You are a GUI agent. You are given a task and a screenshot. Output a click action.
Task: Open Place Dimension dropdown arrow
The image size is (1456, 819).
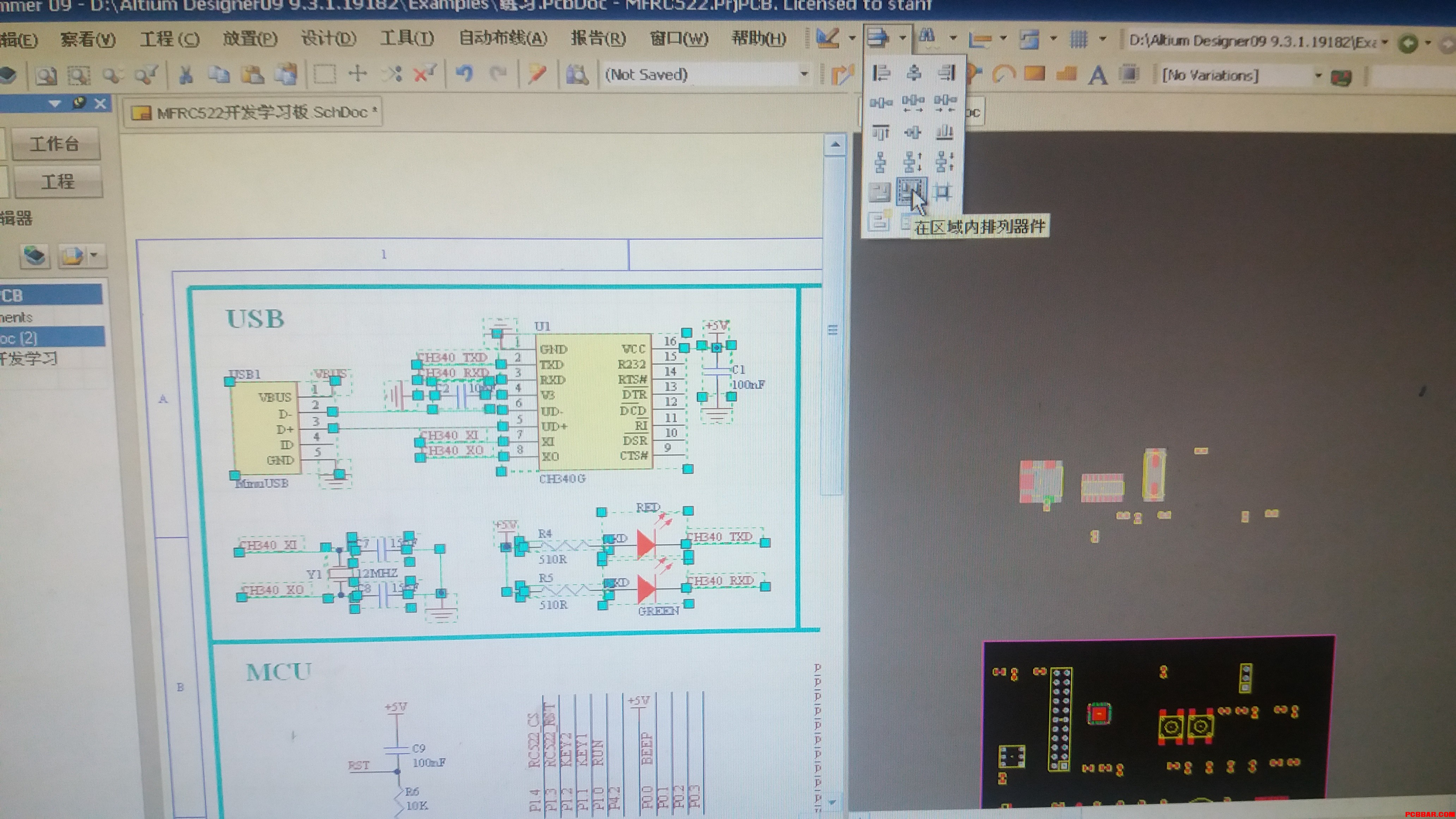pyautogui.click(x=1003, y=38)
